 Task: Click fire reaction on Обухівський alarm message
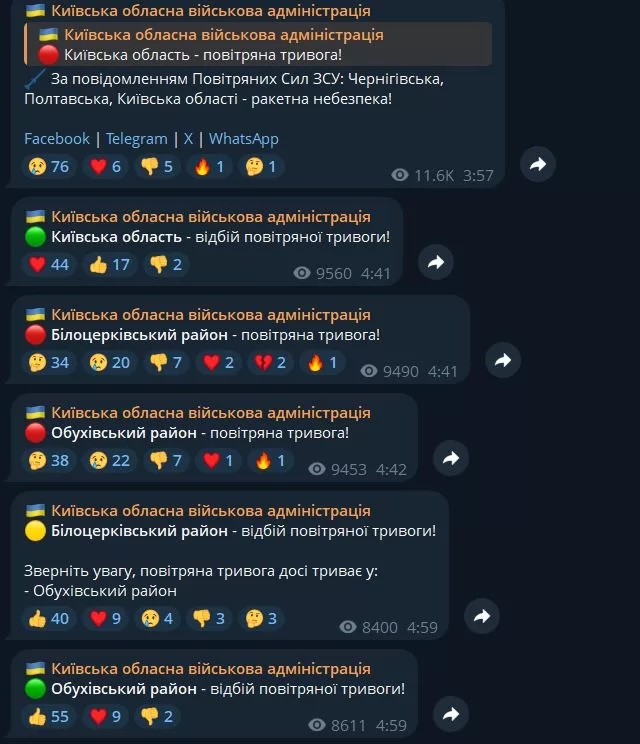coord(270,460)
